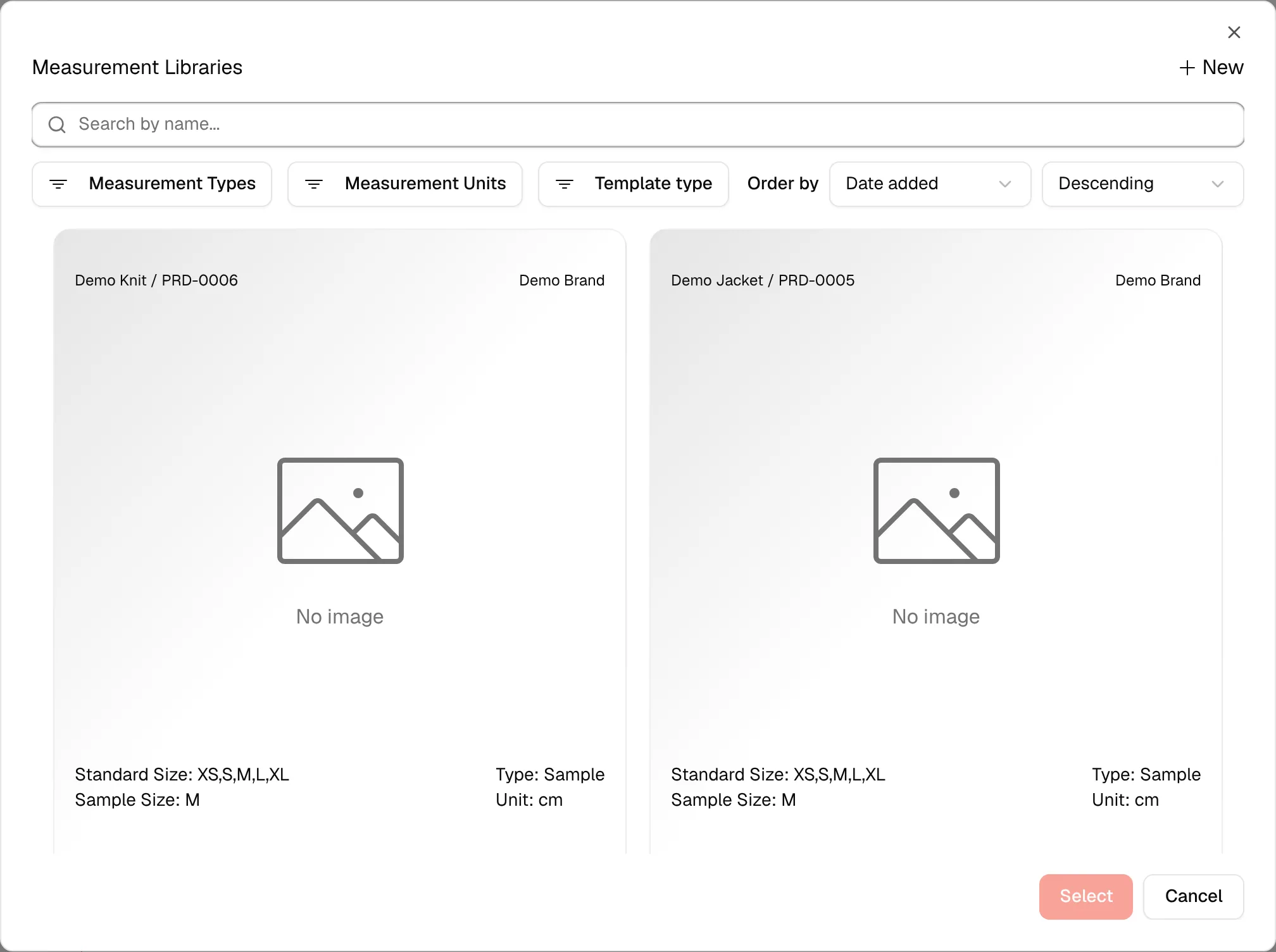Click the chevron on Descending dropdown
Viewport: 1276px width, 952px height.
point(1218,184)
